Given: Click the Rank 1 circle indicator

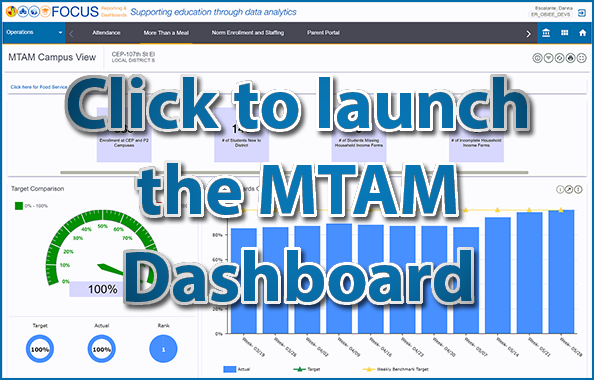Looking at the screenshot, I should coord(163,349).
